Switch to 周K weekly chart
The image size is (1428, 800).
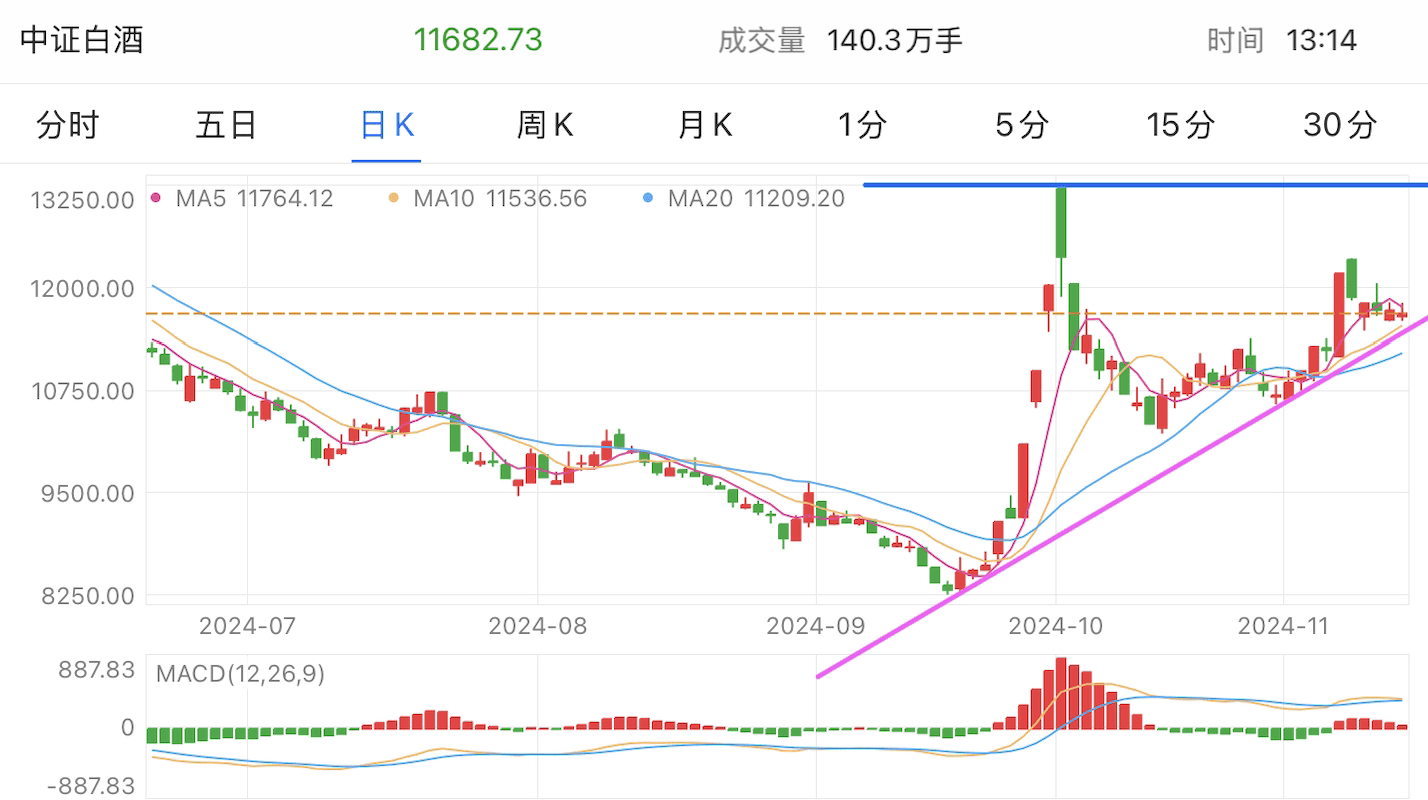click(x=545, y=125)
